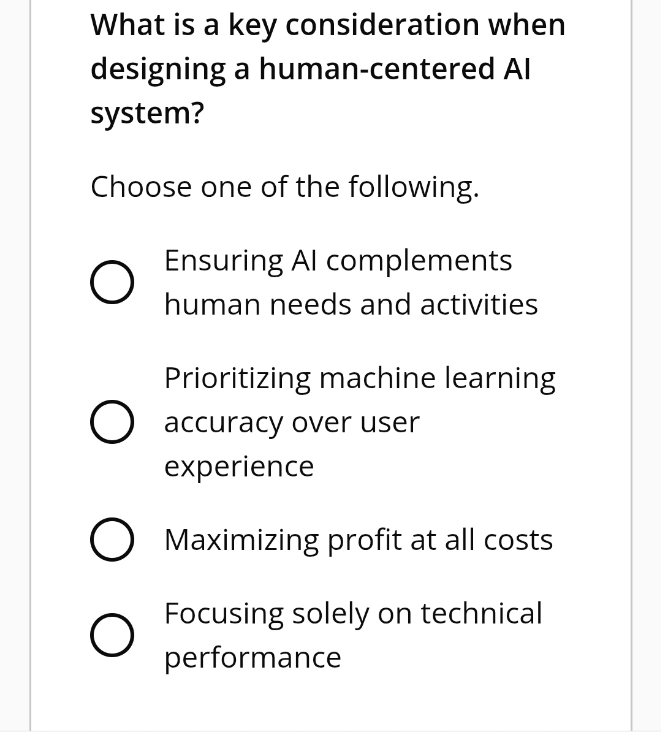Select the radio for 'Ensuring AI complements human needs'
Screen dimensions: 661x732
112,282
